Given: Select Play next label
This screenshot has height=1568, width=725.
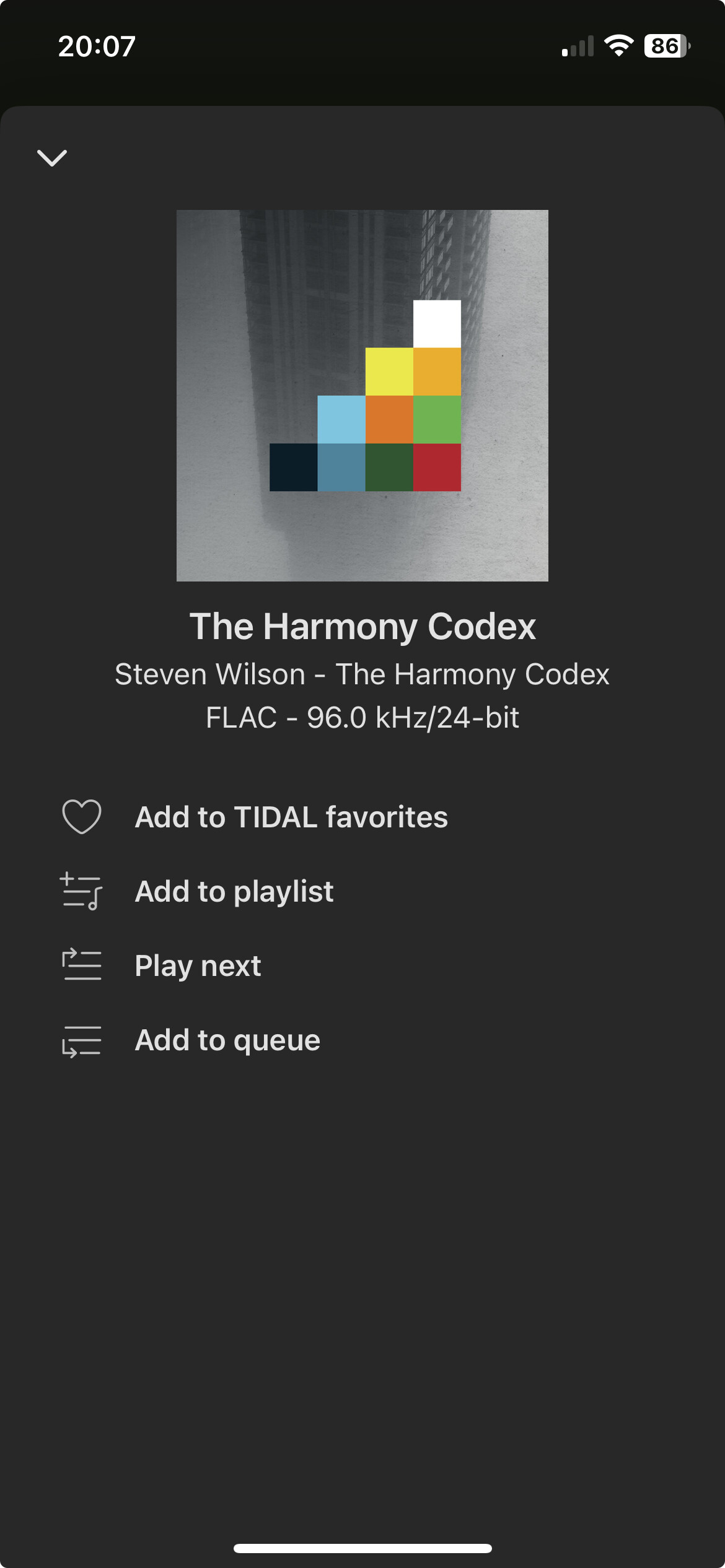Looking at the screenshot, I should [x=198, y=966].
